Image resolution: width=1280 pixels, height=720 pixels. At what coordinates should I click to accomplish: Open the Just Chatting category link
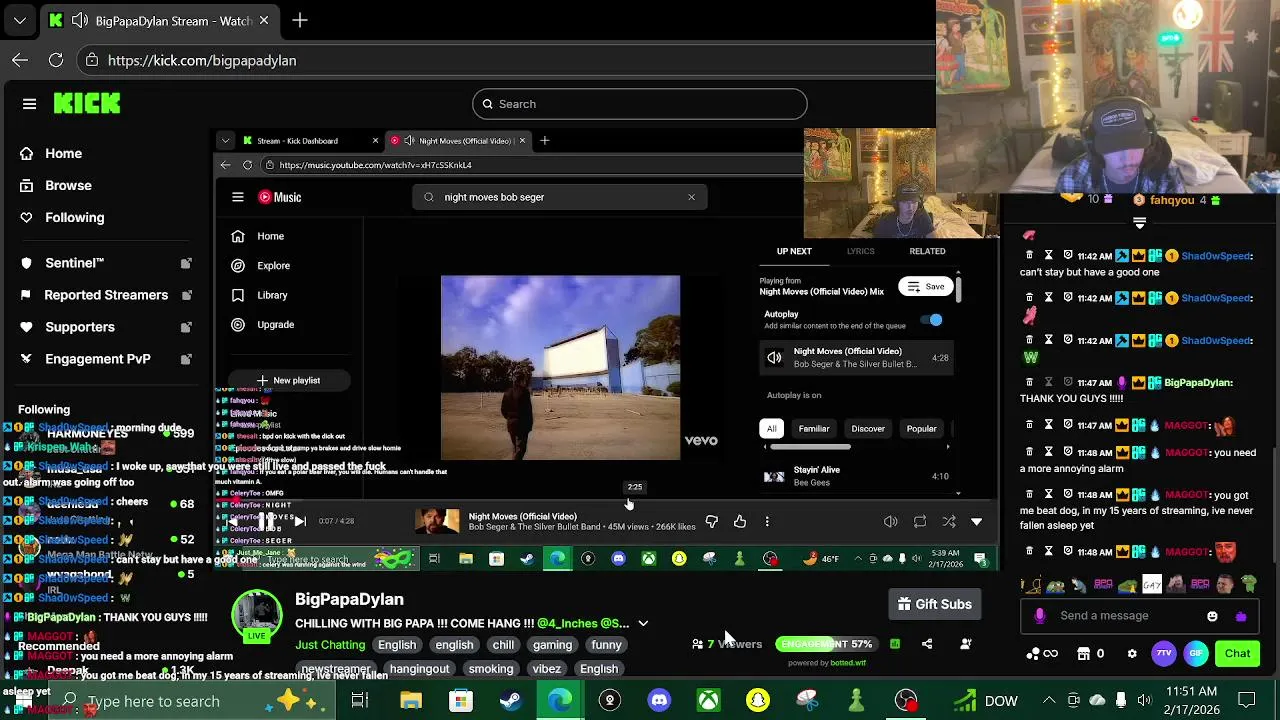[x=330, y=645]
